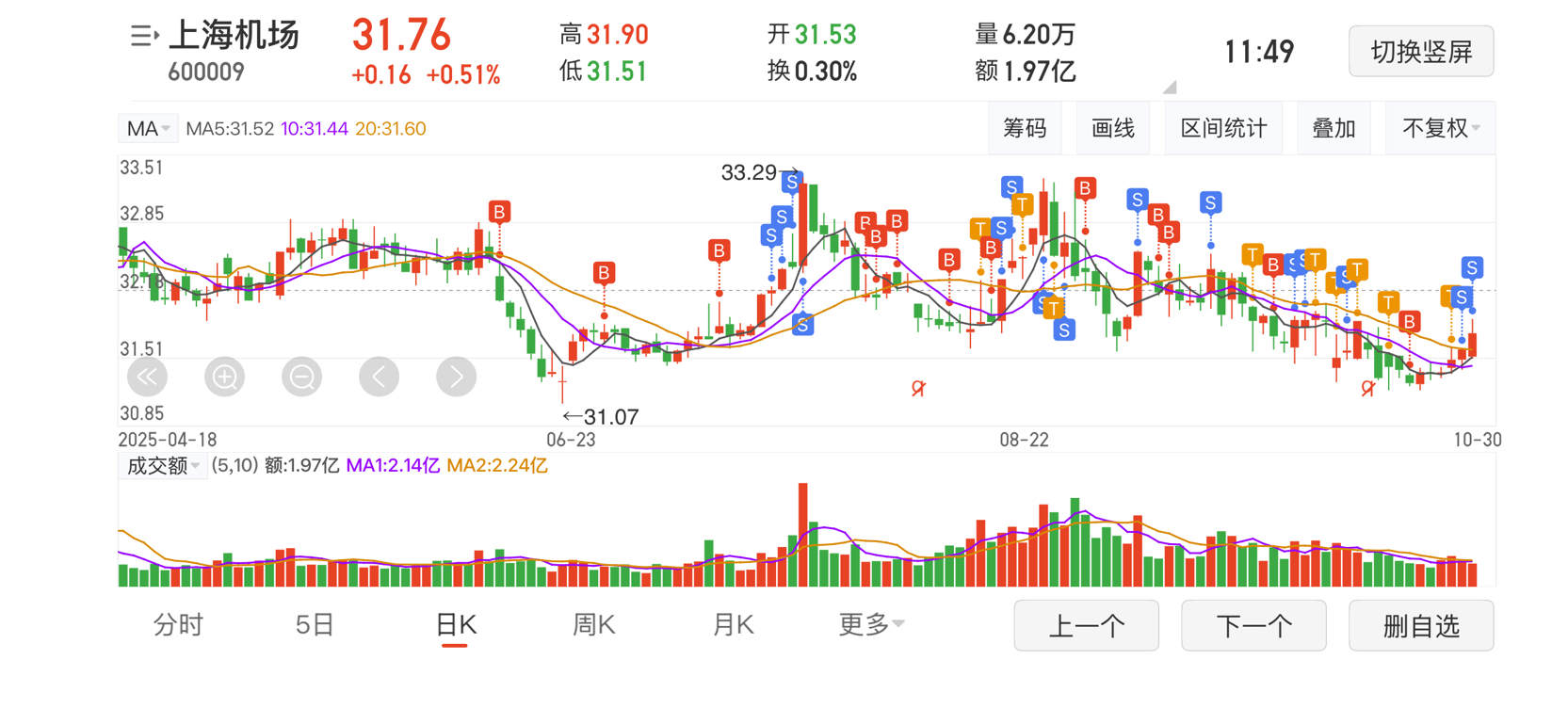
Task: Click the MA1:2.14亿 volume average label
Action: pyautogui.click(x=393, y=466)
